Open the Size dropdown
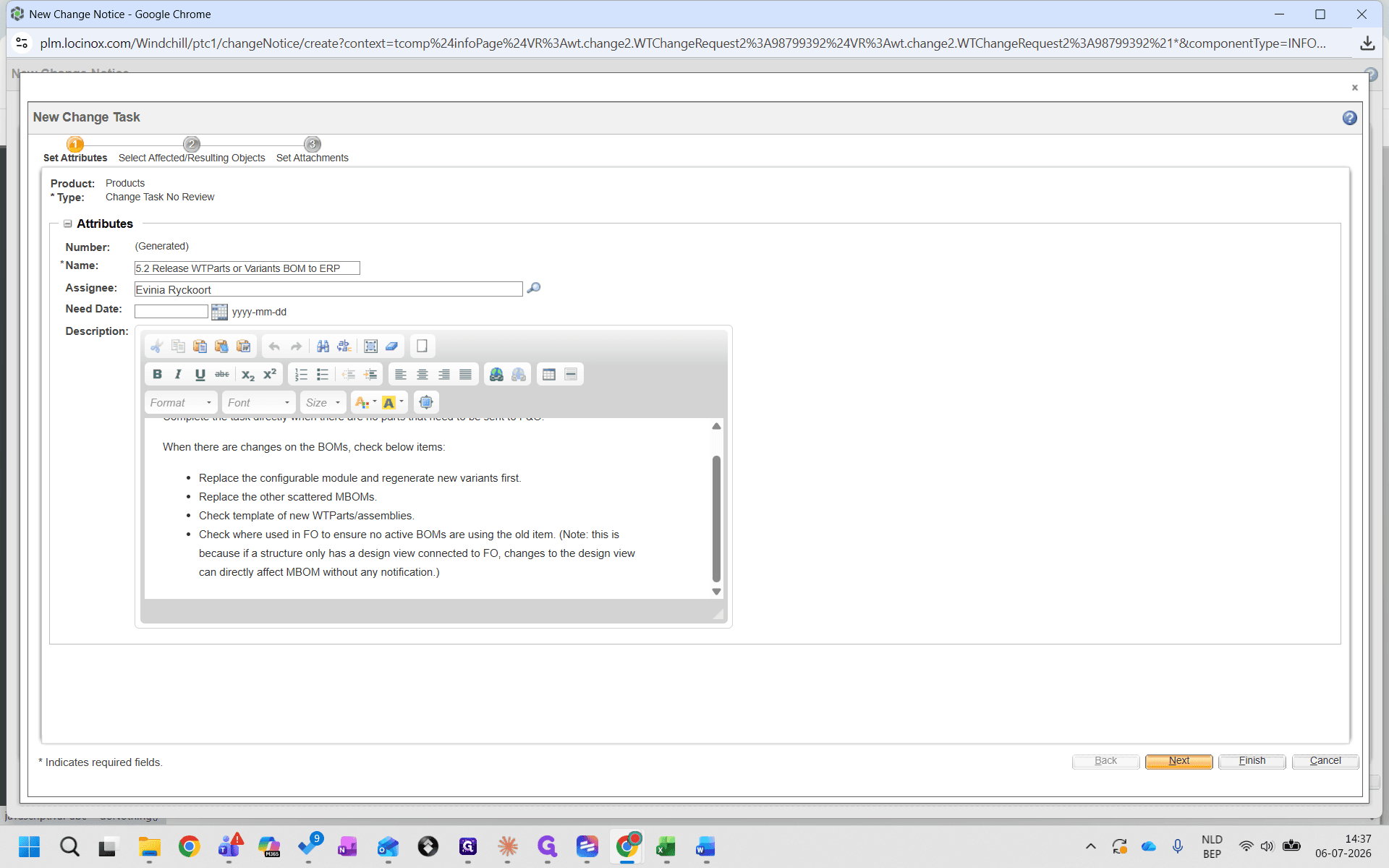The image size is (1389, 868). (x=323, y=403)
